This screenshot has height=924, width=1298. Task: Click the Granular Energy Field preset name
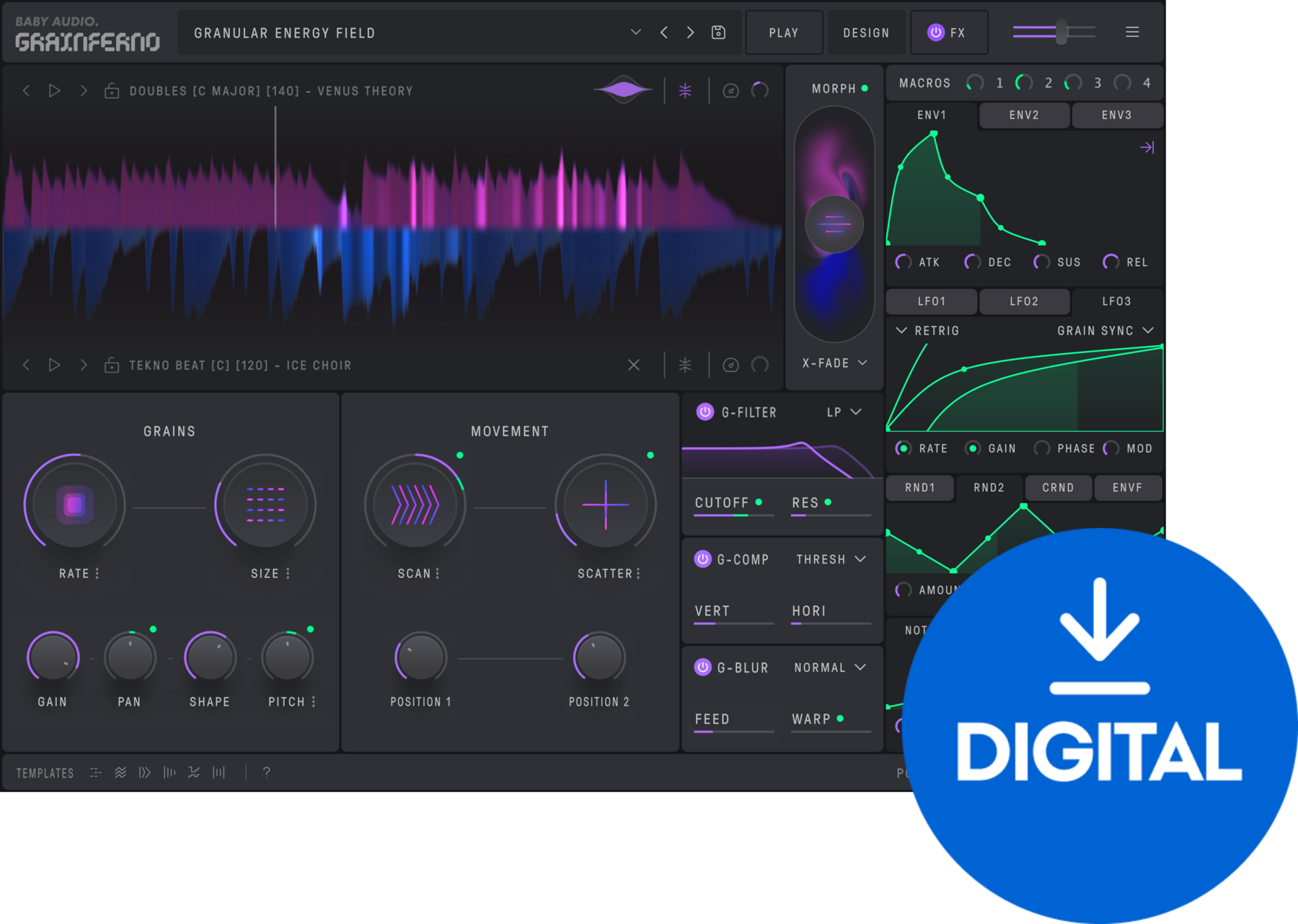click(285, 33)
